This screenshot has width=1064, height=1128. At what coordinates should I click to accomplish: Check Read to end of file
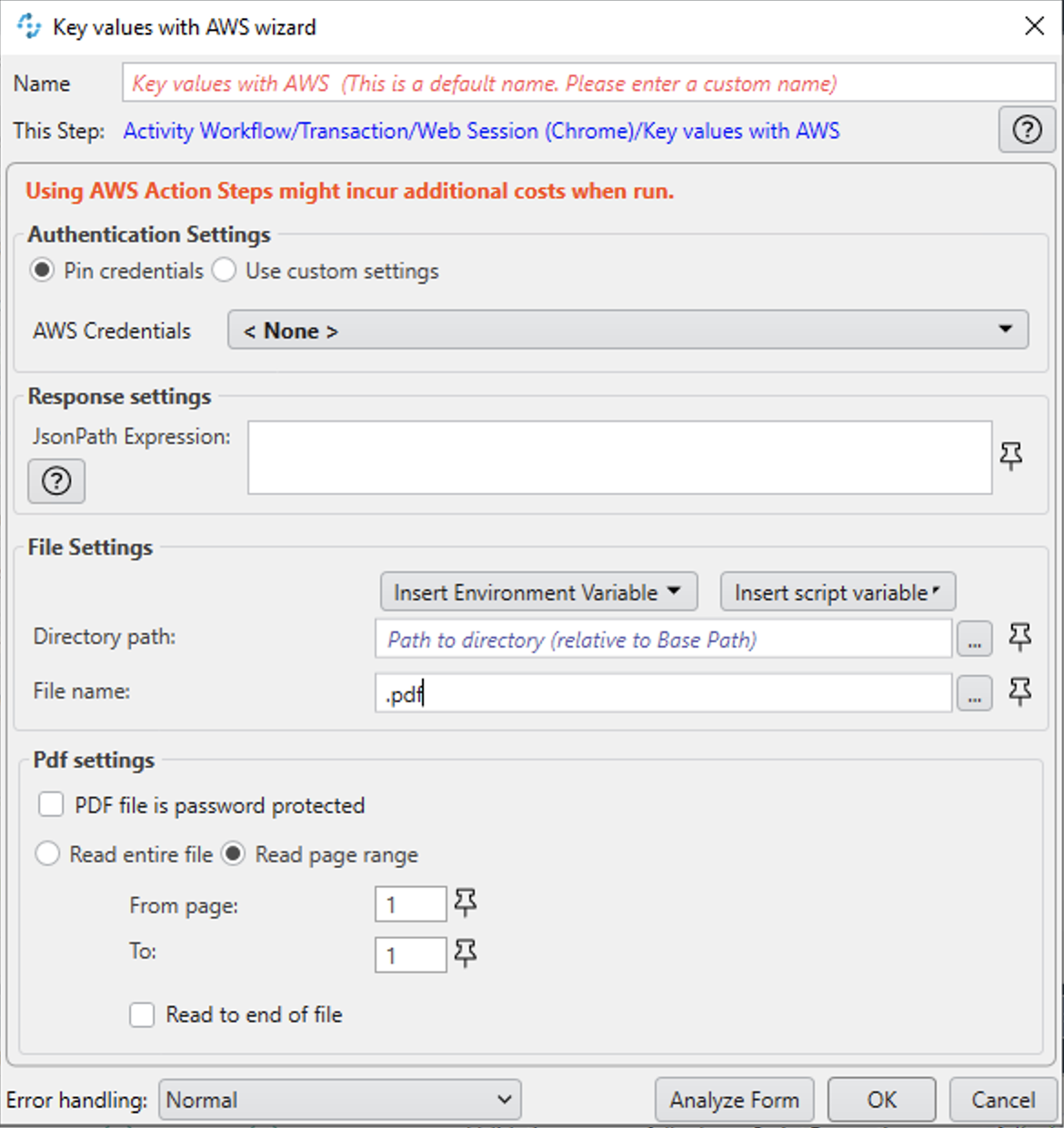click(x=142, y=1014)
